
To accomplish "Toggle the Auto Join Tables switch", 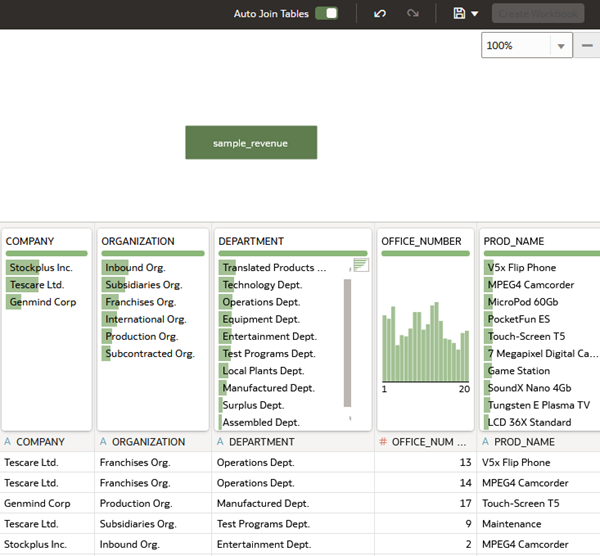I will [x=326, y=13].
